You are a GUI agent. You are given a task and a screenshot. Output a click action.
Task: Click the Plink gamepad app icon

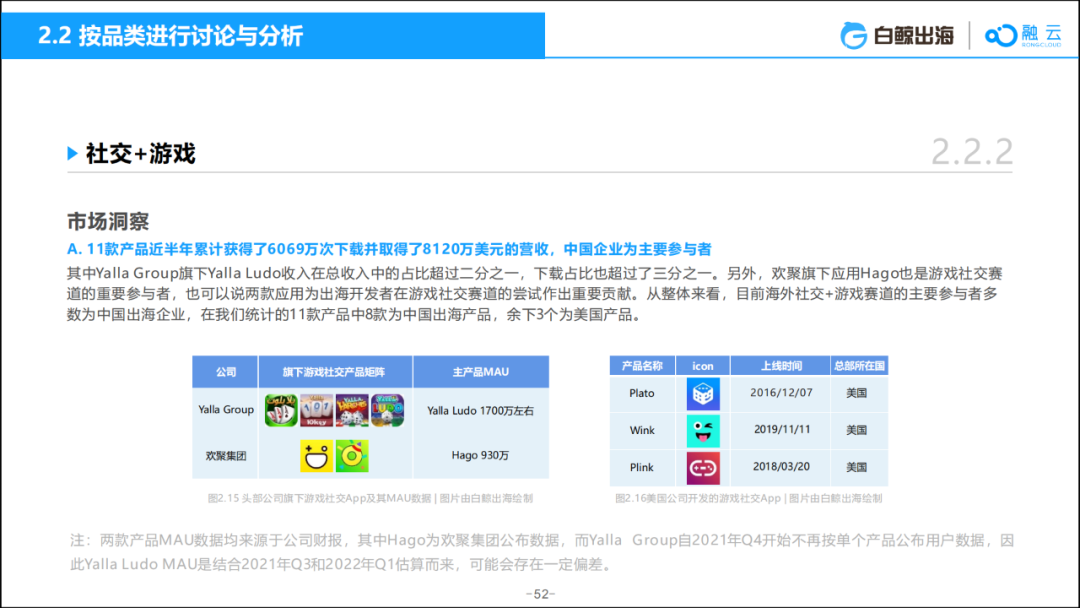pyautogui.click(x=703, y=467)
